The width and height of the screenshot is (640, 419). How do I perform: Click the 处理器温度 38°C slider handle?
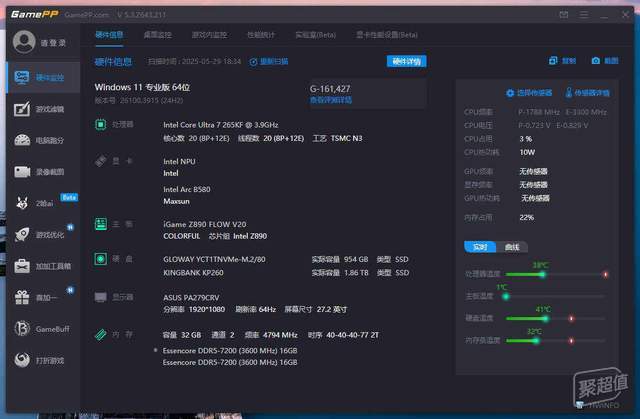pyautogui.click(x=542, y=275)
